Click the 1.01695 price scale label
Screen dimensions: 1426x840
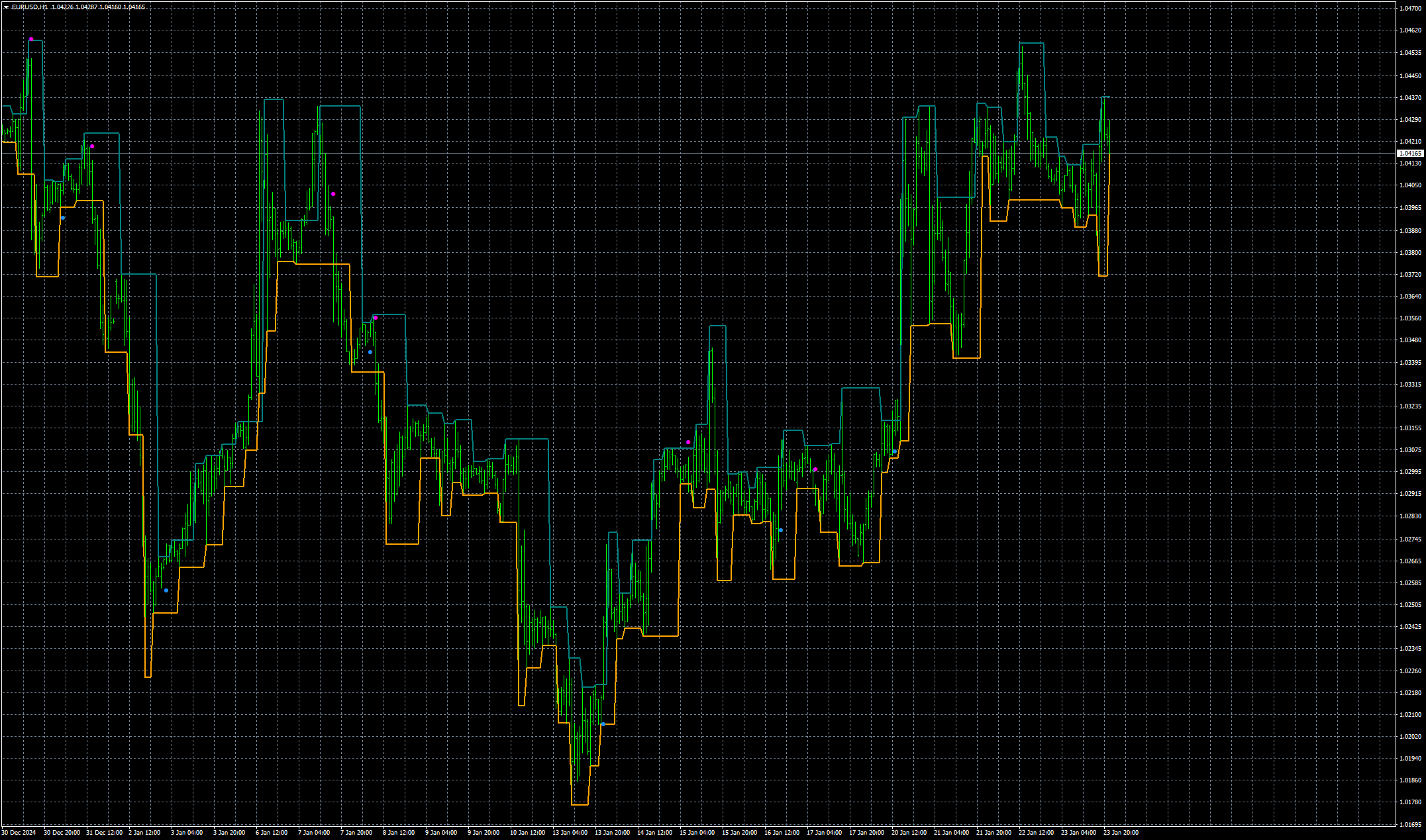1411,825
